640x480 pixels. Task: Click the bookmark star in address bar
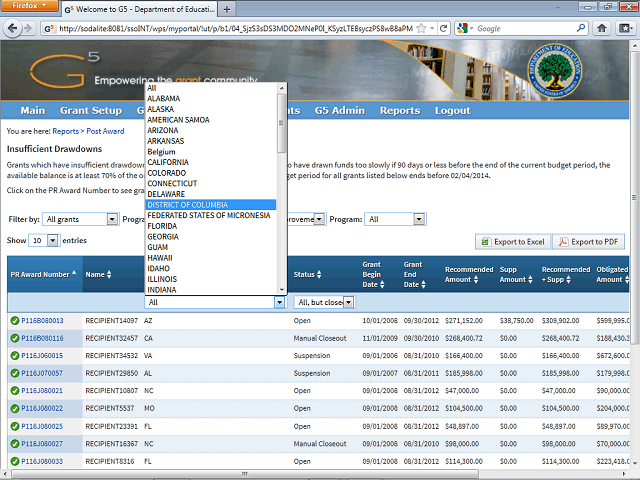click(x=419, y=29)
